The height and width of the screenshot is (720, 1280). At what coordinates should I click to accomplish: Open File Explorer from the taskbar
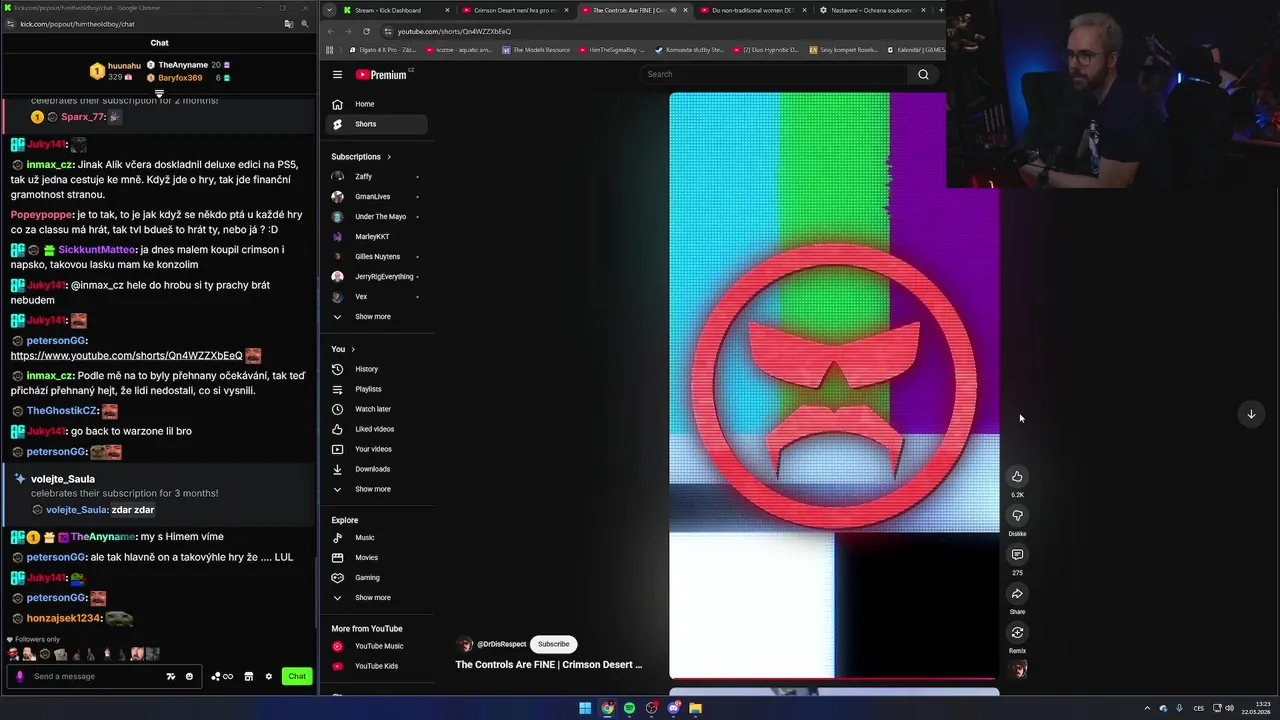point(695,708)
